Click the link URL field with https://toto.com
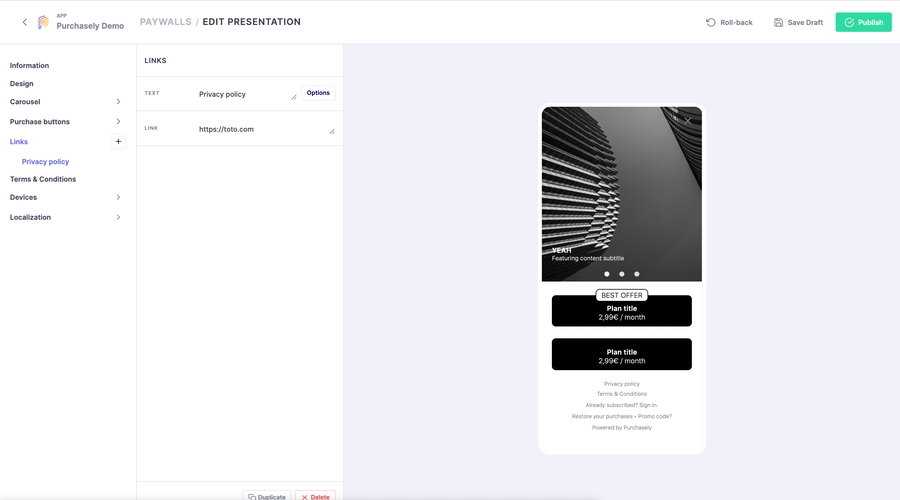The height and width of the screenshot is (500, 900). pos(260,129)
